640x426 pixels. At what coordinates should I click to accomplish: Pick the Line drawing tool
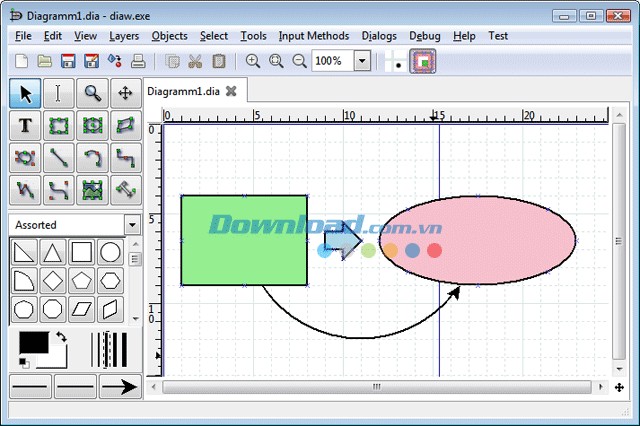(59, 158)
